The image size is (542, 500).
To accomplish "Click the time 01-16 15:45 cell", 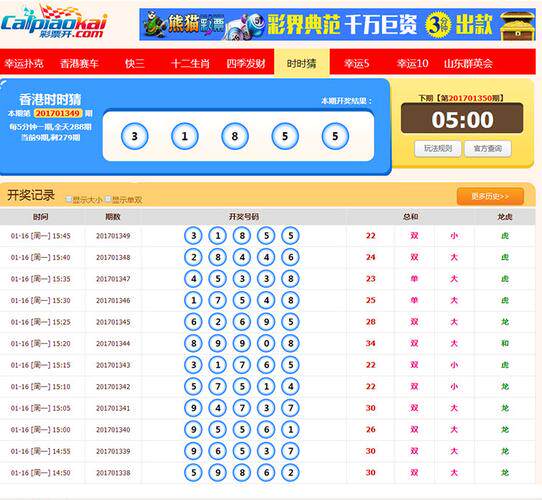I will coord(40,236).
